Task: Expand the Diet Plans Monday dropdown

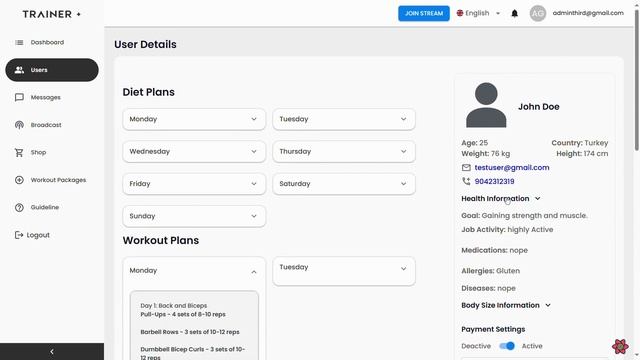Action: click(x=194, y=119)
